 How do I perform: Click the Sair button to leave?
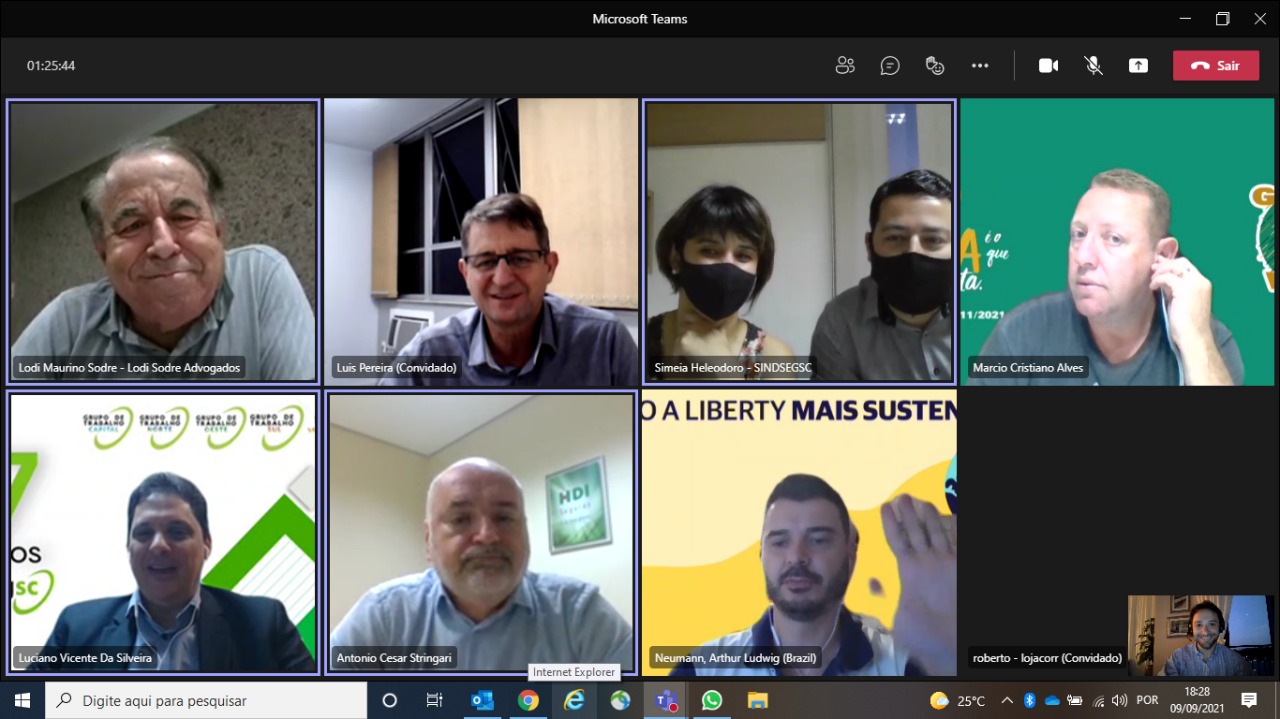click(x=1216, y=66)
